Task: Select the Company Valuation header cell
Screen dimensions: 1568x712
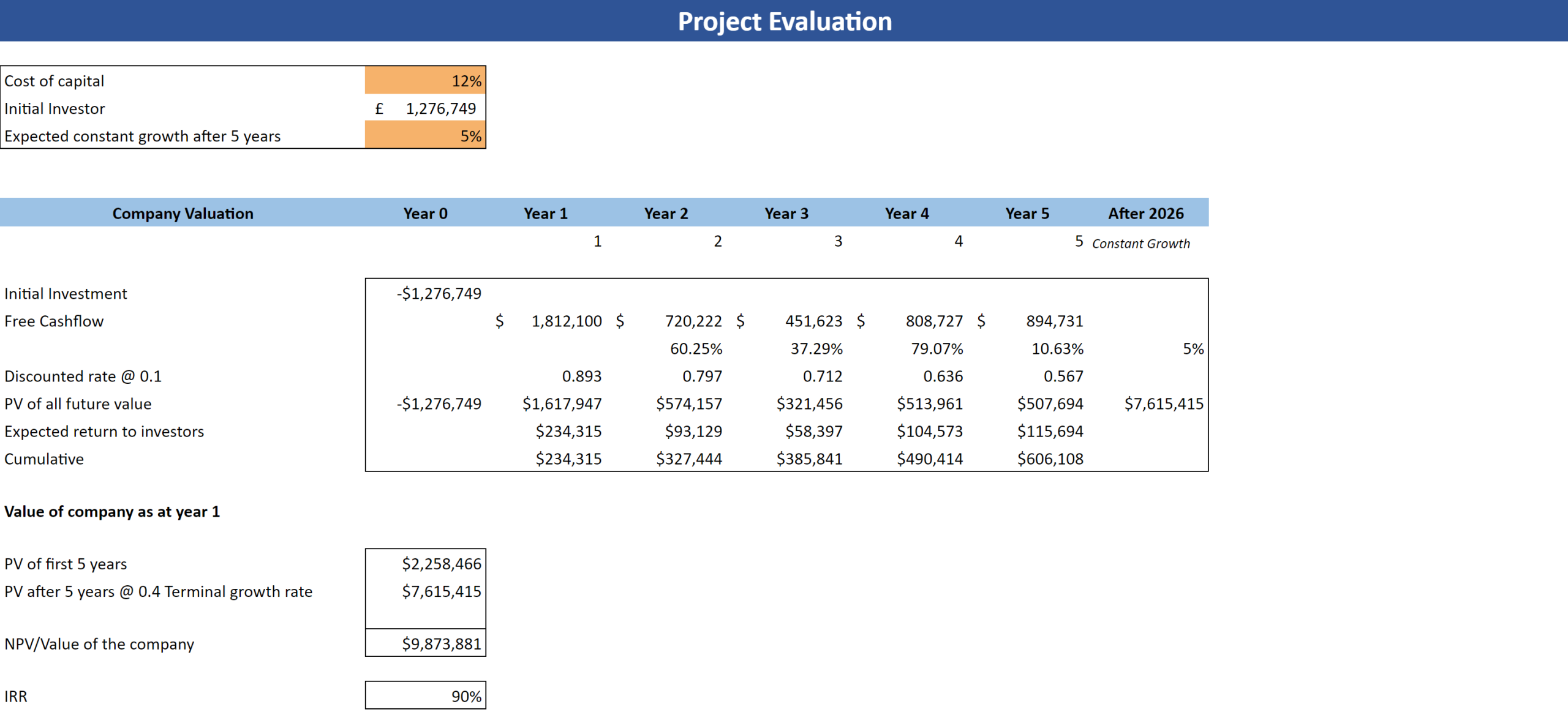Action: point(183,213)
